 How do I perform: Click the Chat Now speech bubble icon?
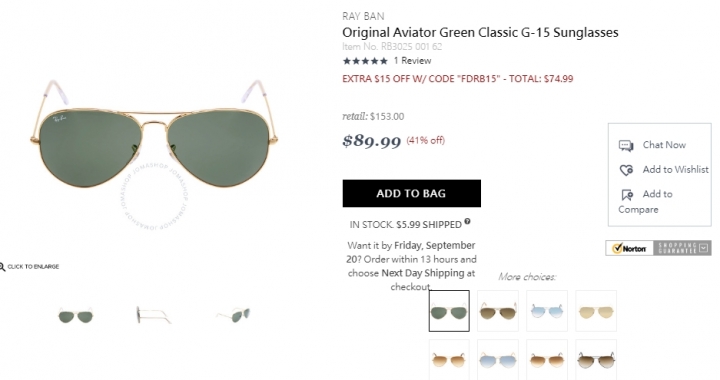point(626,145)
